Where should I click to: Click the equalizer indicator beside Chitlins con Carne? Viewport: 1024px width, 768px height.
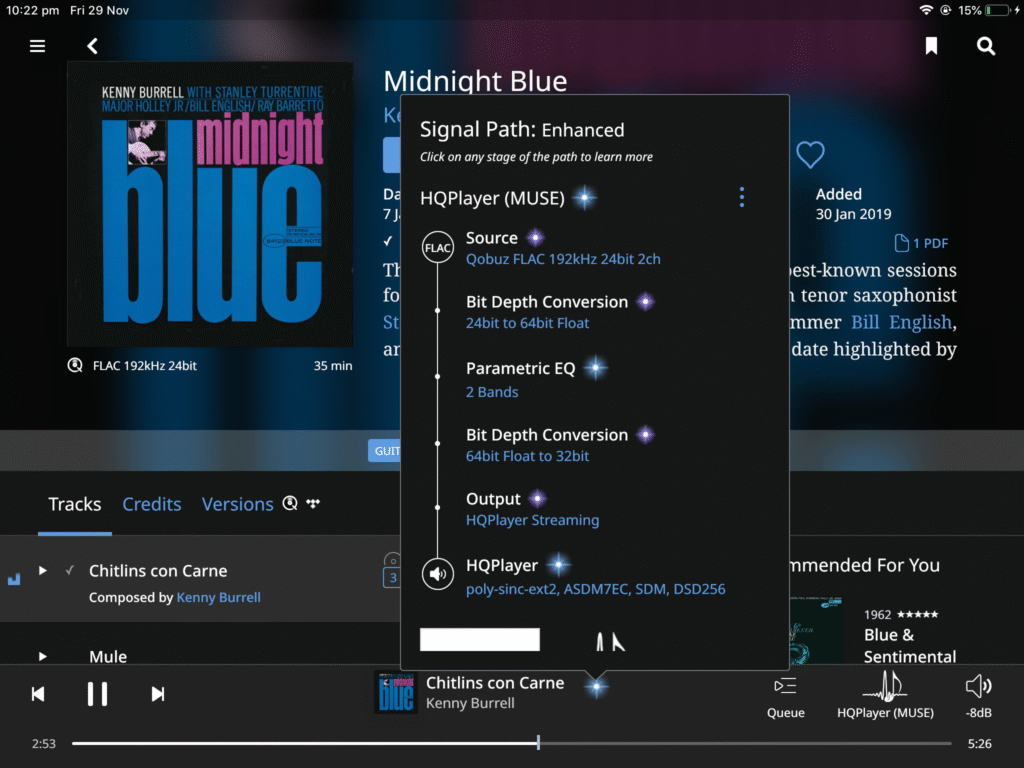(14, 579)
